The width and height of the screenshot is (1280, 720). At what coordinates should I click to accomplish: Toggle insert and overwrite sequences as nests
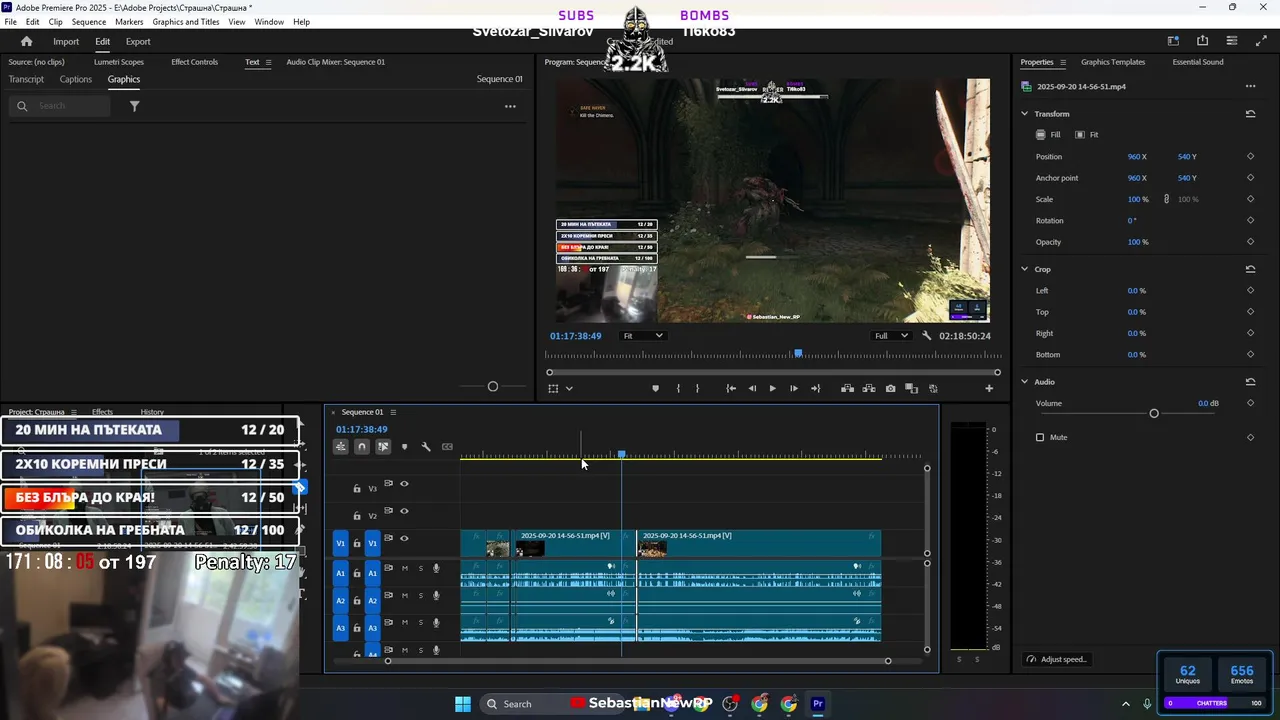[x=340, y=447]
